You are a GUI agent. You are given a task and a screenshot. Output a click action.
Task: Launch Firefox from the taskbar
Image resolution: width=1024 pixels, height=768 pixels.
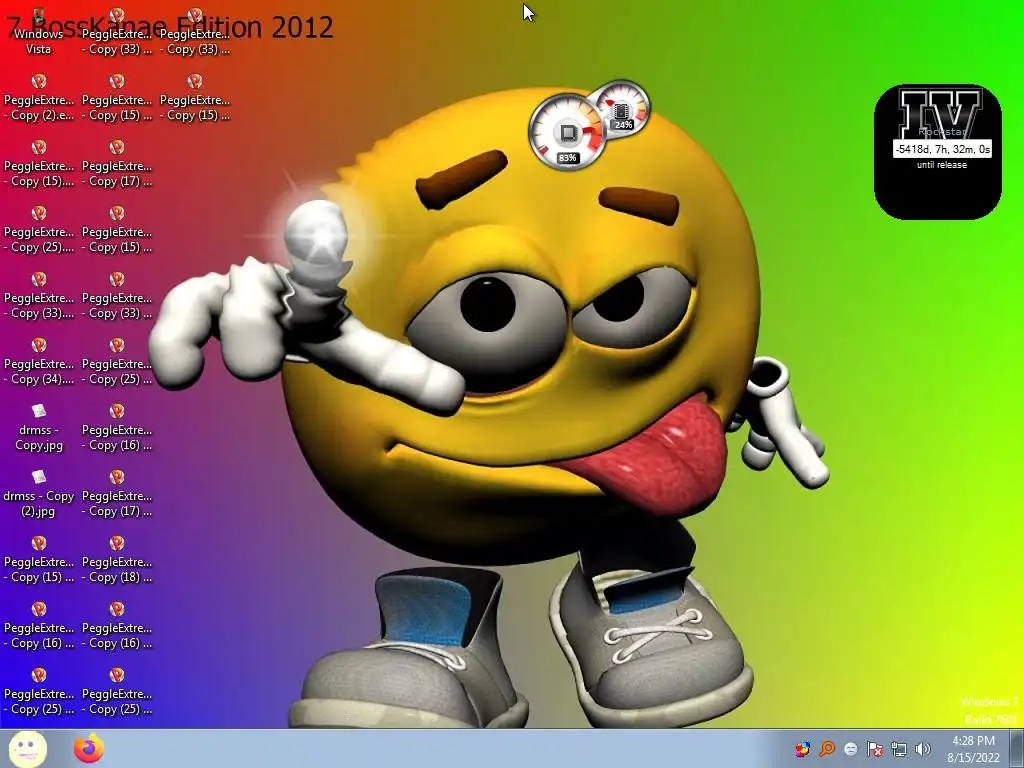tap(89, 749)
